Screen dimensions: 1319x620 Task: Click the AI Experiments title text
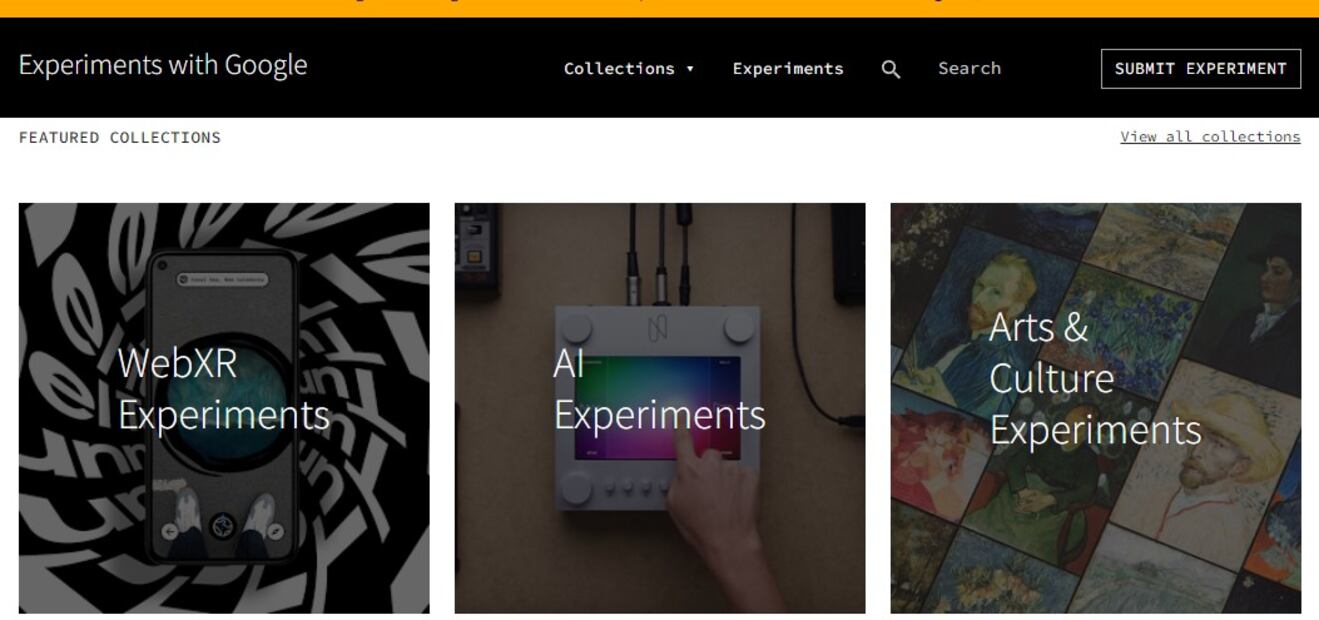659,389
